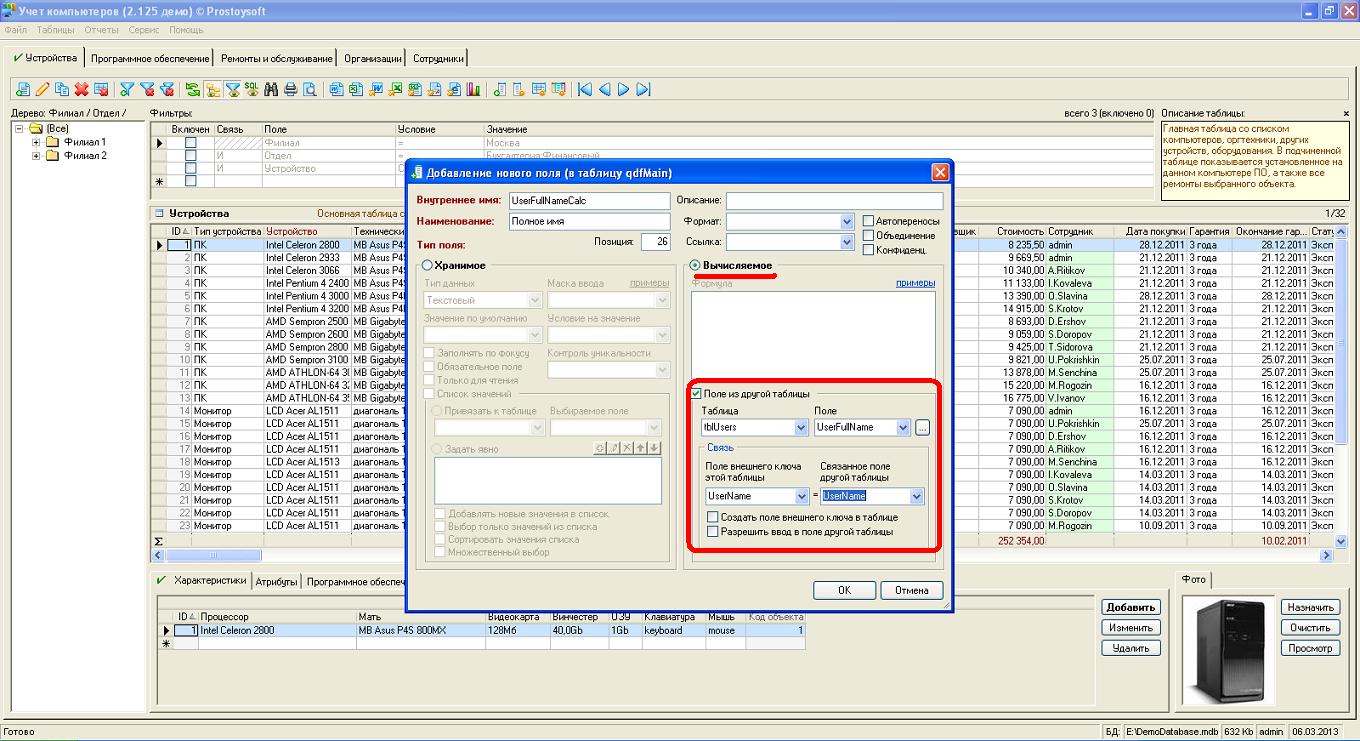Viewport: 1360px width, 741px height.
Task: Click the binoculars search icon in toolbar
Action: [x=271, y=90]
